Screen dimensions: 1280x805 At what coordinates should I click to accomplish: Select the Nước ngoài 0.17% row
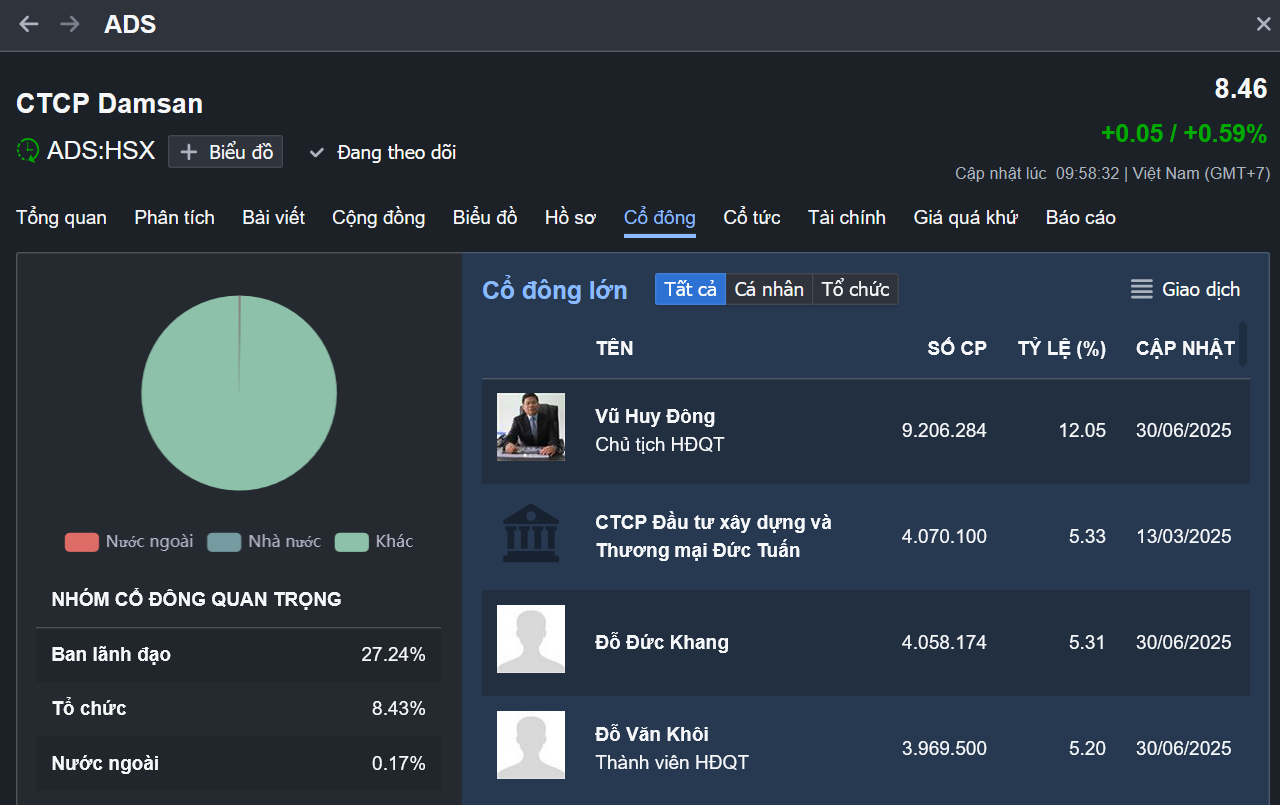[x=238, y=764]
